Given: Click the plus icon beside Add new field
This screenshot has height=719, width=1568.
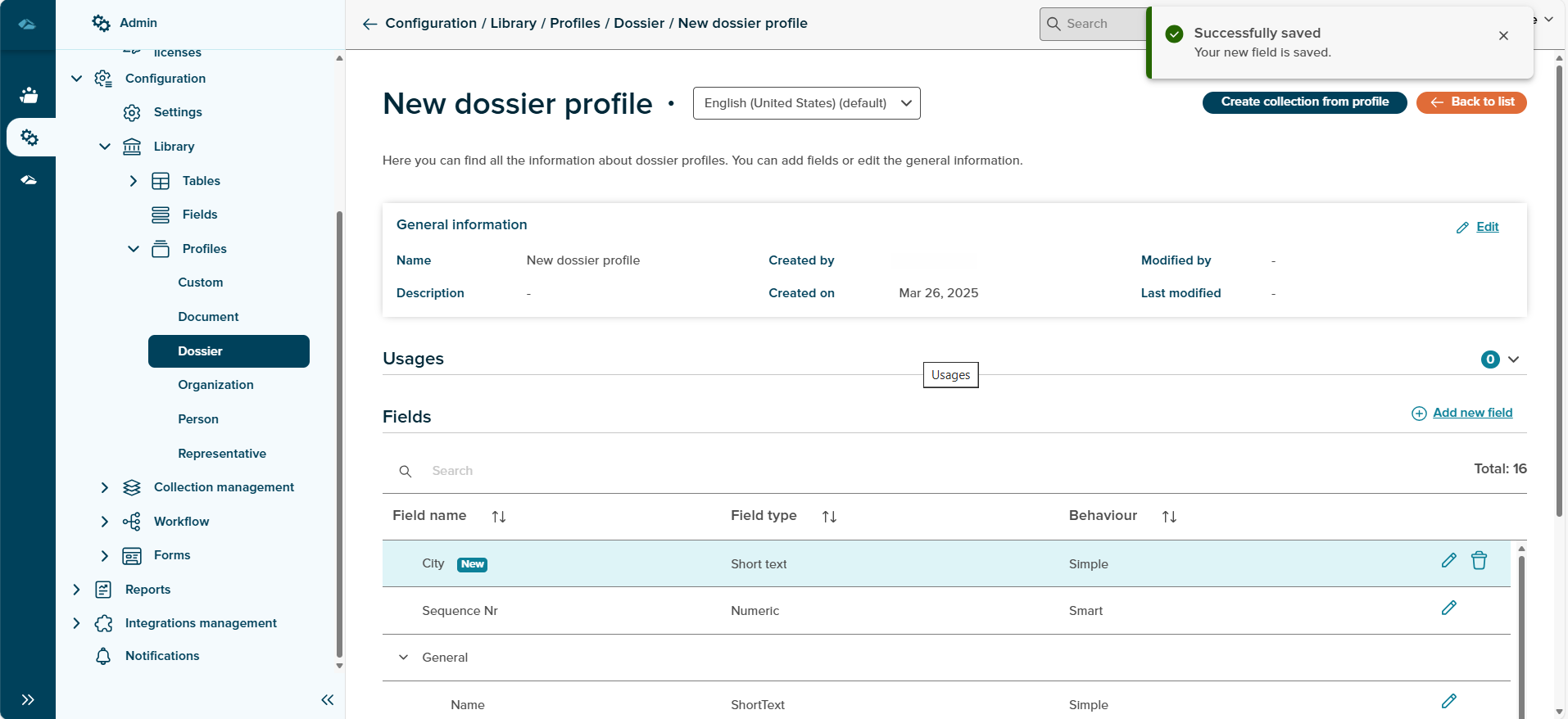Looking at the screenshot, I should (x=1419, y=414).
